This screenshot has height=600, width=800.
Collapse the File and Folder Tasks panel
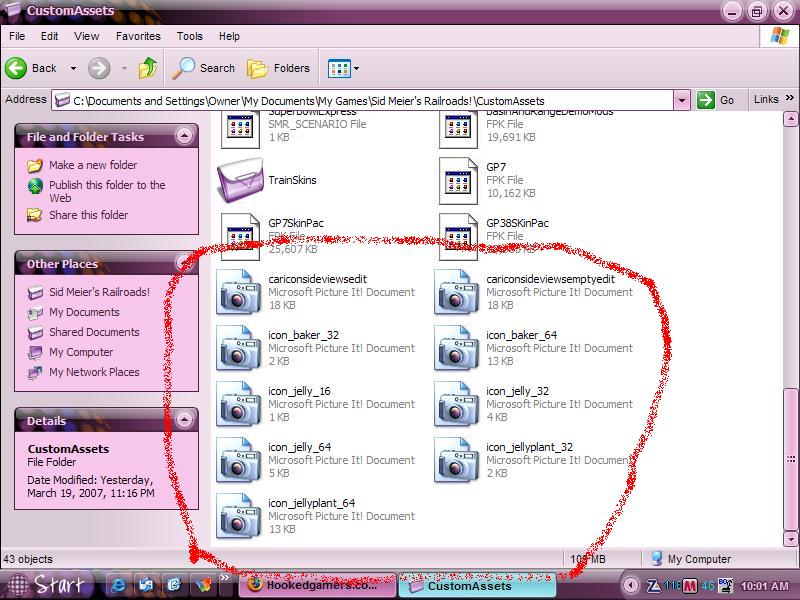coord(184,136)
